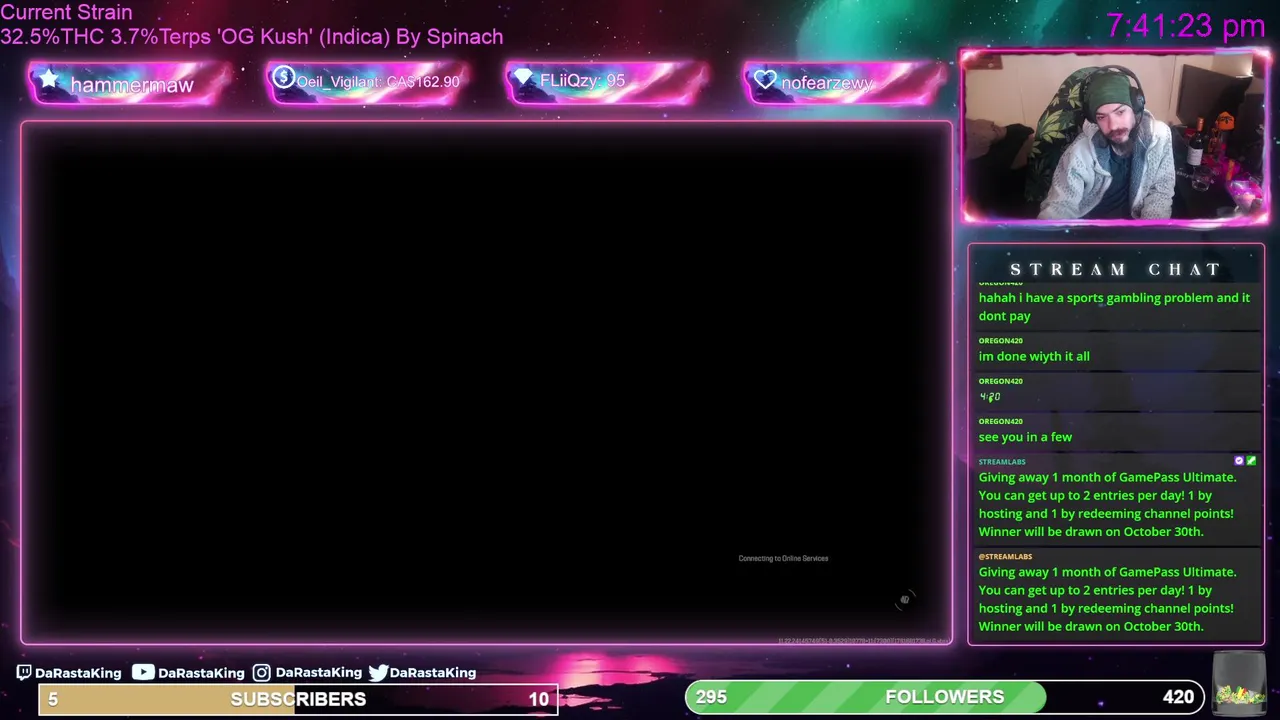Image resolution: width=1280 pixels, height=720 pixels.
Task: Click the Twitch icon next to DaRastaKing
Action: coord(24,673)
